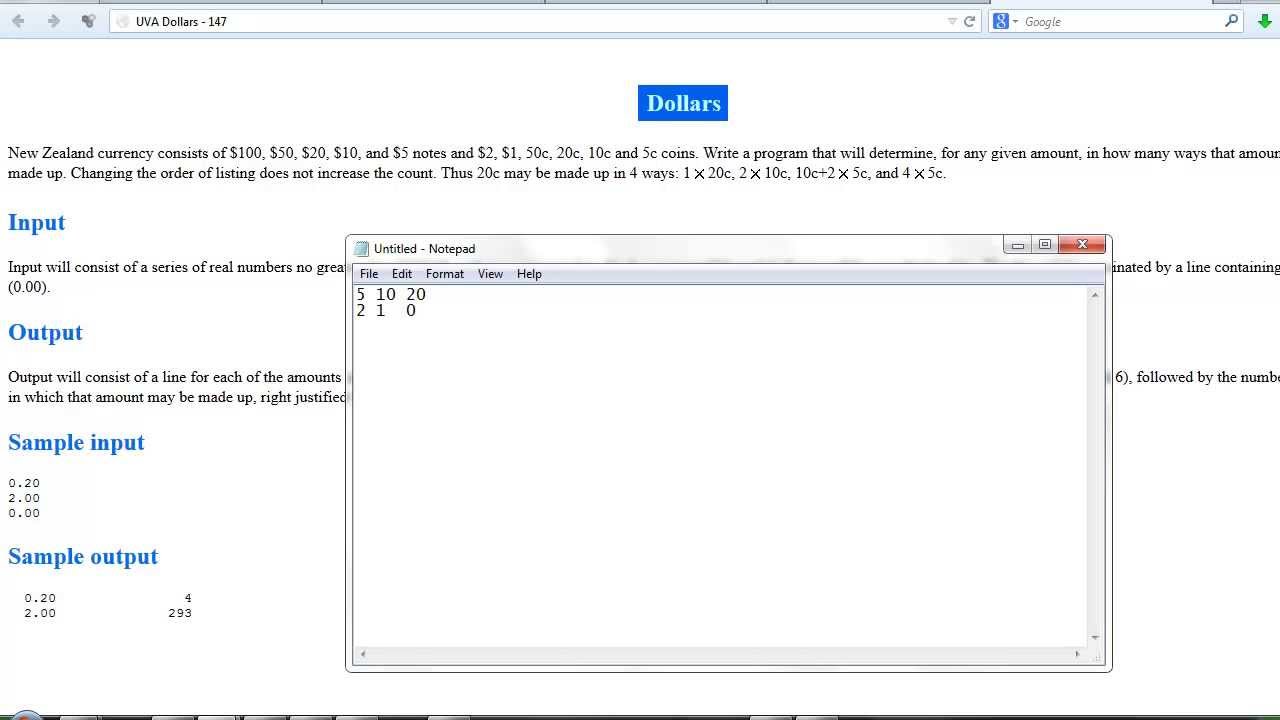
Task: Click Notepad's vertical scrollbar up arrow
Action: coord(1095,295)
